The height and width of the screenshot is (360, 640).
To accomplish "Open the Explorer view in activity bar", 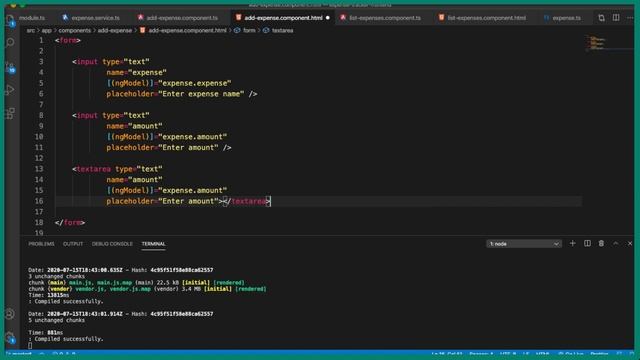I will tap(10, 20).
